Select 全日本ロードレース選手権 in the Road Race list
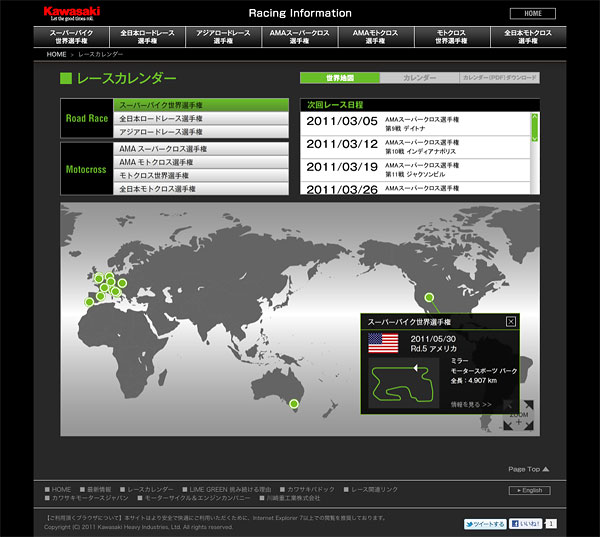This screenshot has width=600, height=537. pos(201,118)
